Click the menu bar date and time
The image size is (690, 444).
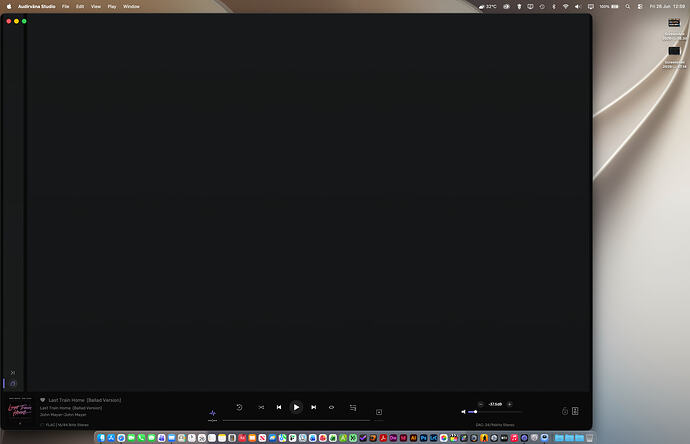[667, 7]
